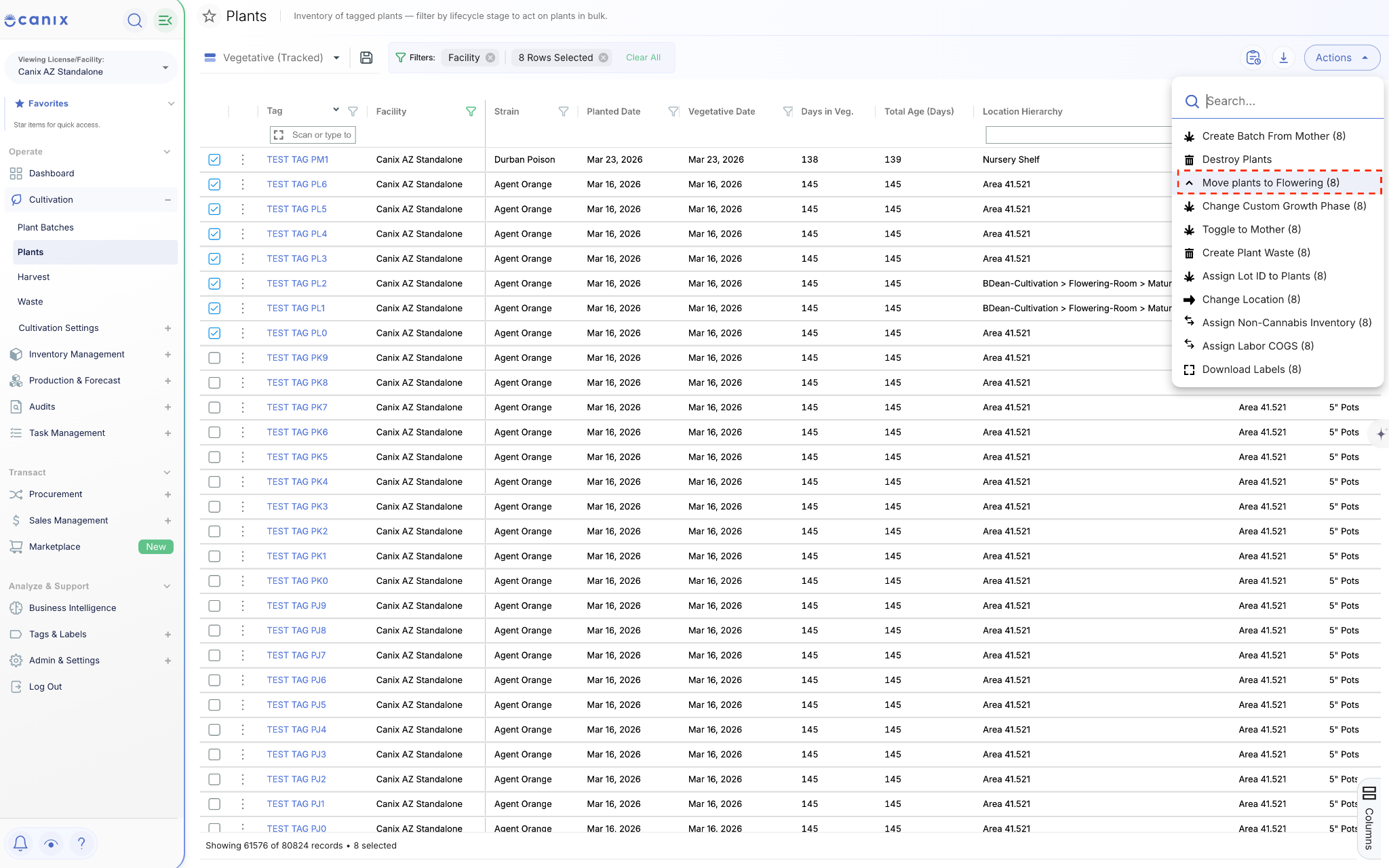
Task: Click the search magnifier icon in sidebar header
Action: (134, 20)
